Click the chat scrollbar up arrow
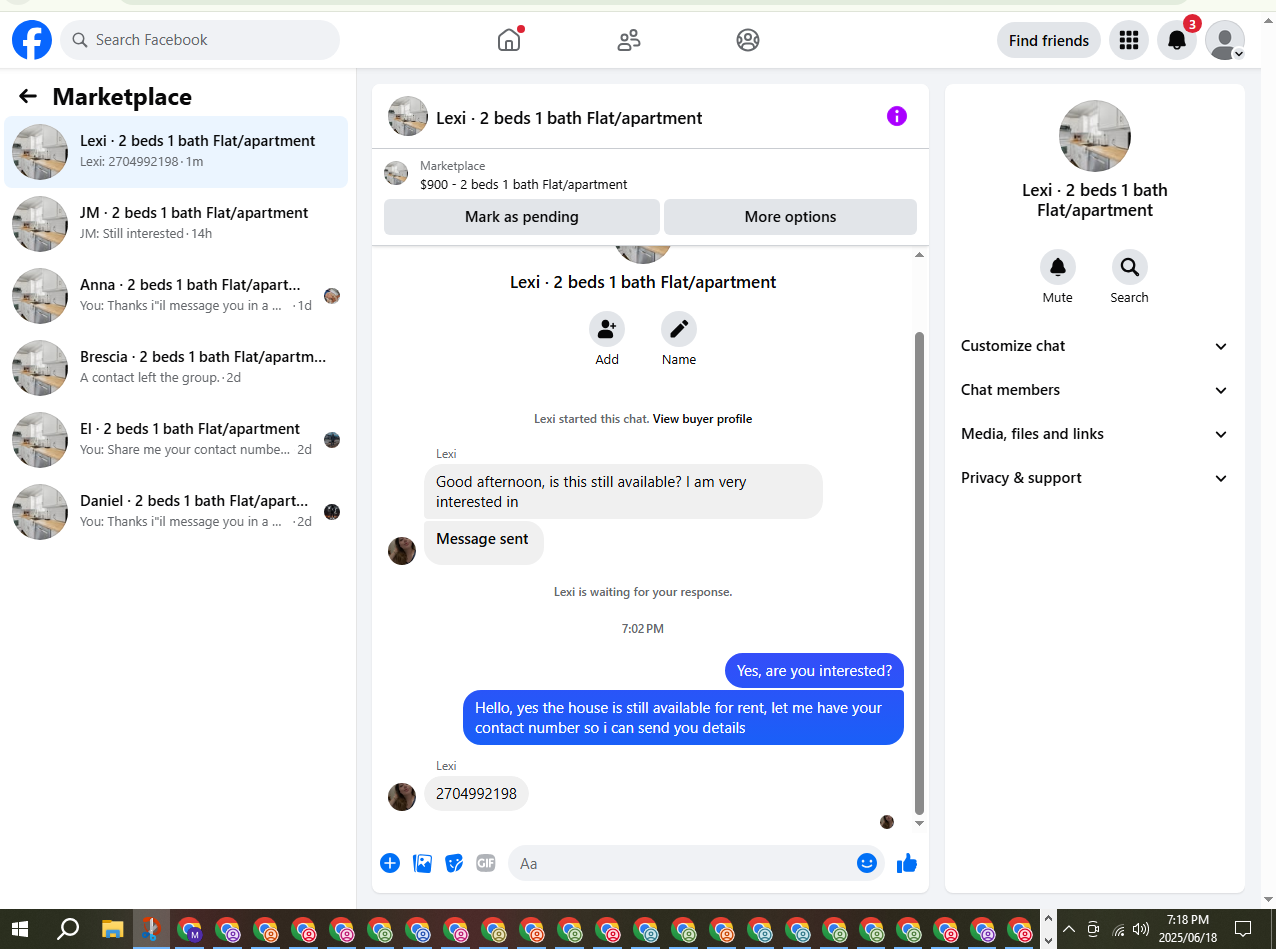 coord(920,255)
